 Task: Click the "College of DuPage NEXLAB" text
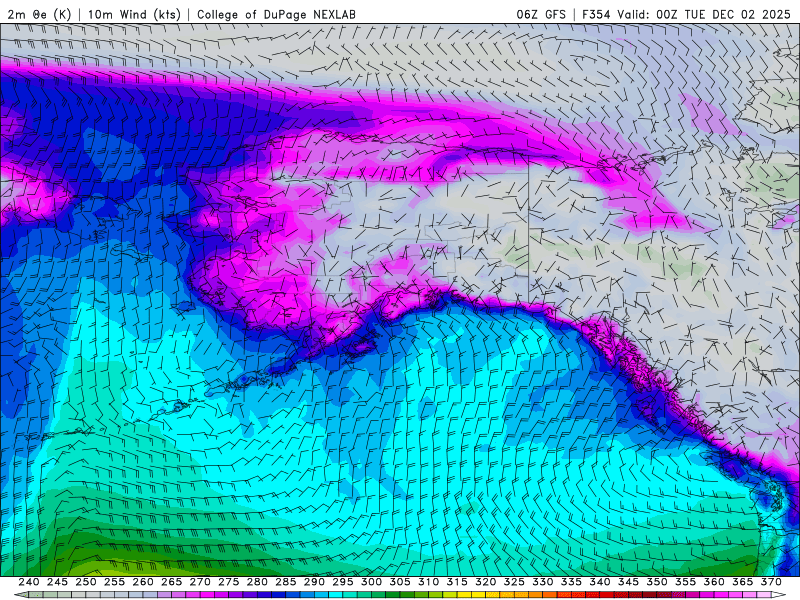(276, 14)
